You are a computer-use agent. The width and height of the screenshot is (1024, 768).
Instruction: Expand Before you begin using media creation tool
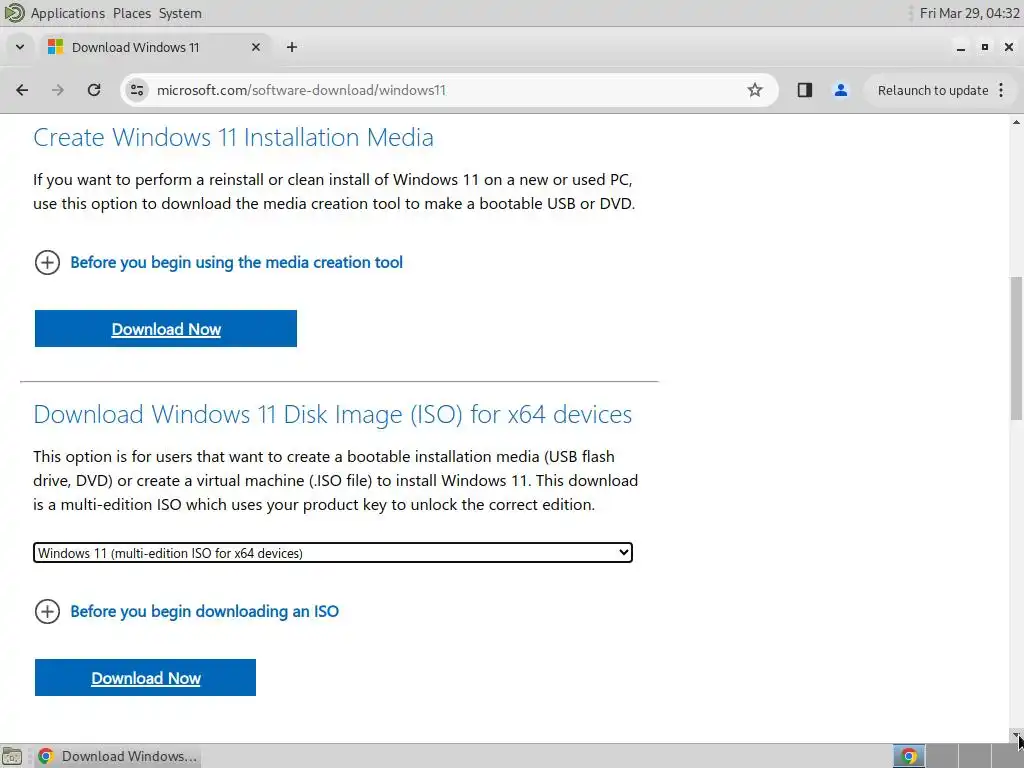[x=218, y=263]
